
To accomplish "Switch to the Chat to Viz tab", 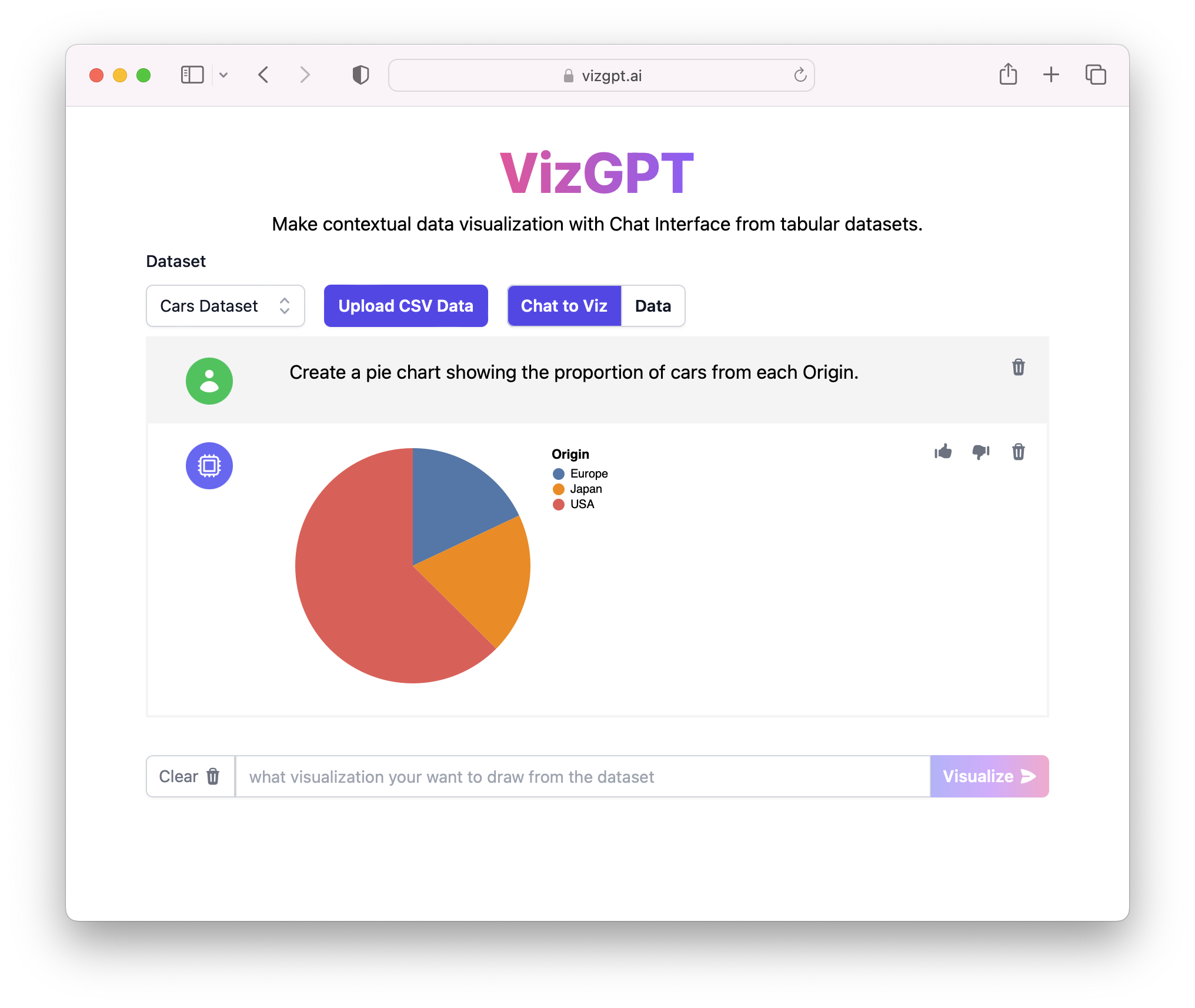I will pyautogui.click(x=564, y=306).
